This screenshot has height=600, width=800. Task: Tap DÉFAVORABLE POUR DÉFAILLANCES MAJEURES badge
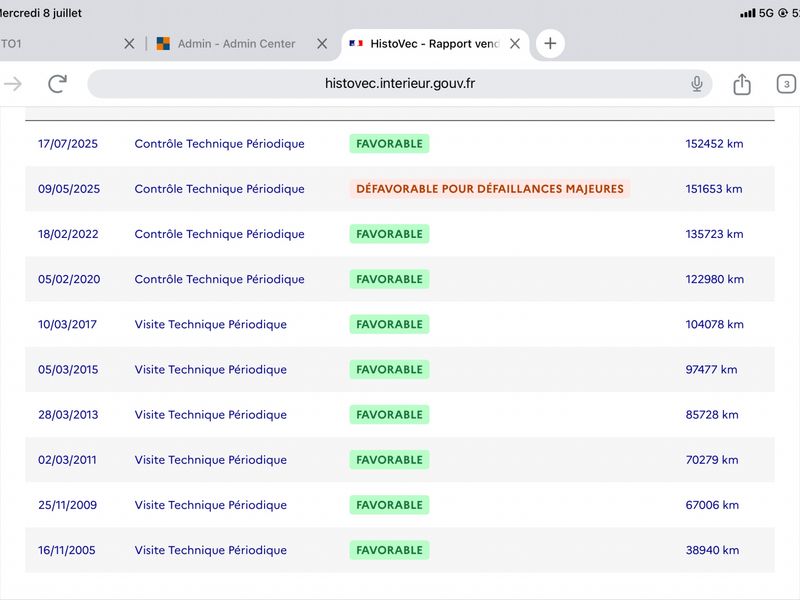click(x=490, y=189)
